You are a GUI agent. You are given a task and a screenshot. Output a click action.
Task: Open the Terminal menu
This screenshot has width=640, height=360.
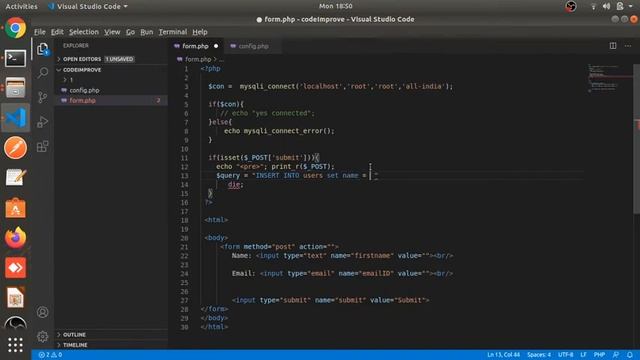click(x=173, y=32)
